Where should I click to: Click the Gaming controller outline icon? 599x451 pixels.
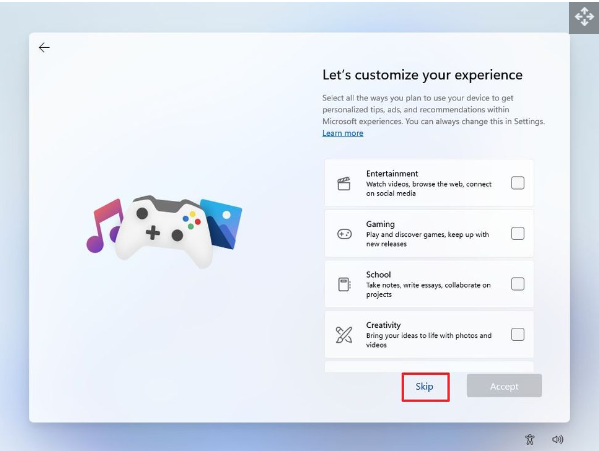tap(344, 234)
